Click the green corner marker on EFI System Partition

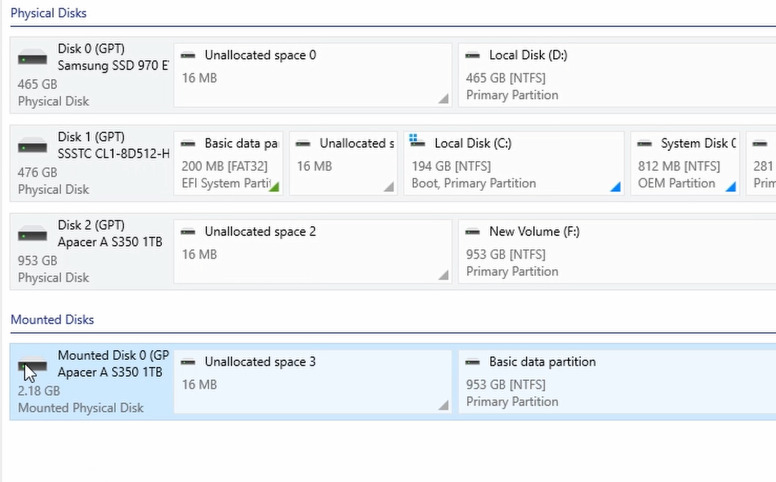[274, 187]
